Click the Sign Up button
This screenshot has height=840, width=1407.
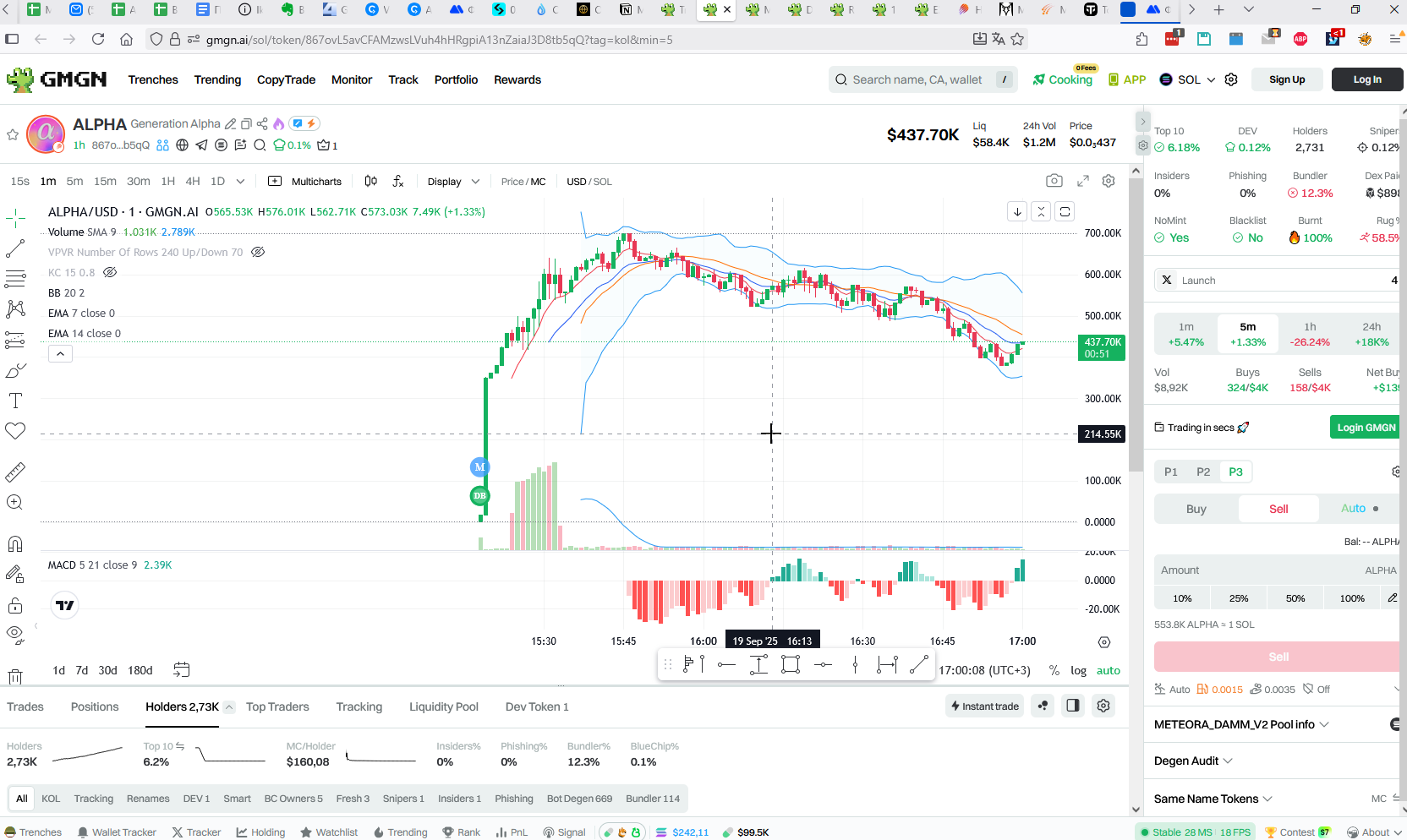(x=1287, y=79)
